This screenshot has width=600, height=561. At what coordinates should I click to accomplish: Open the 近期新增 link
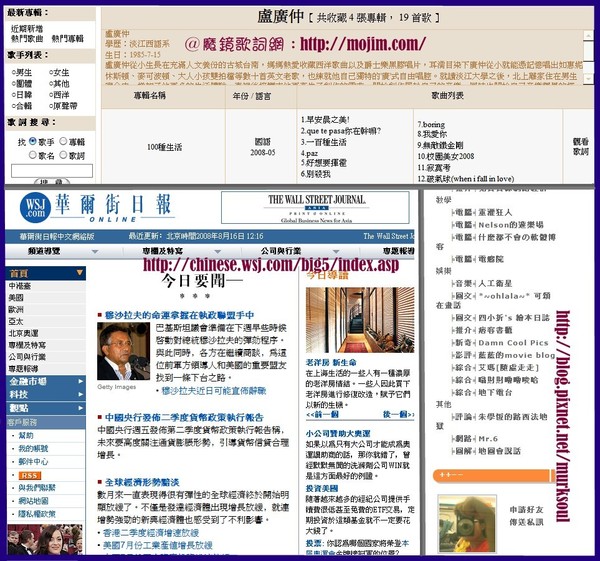click(x=27, y=29)
